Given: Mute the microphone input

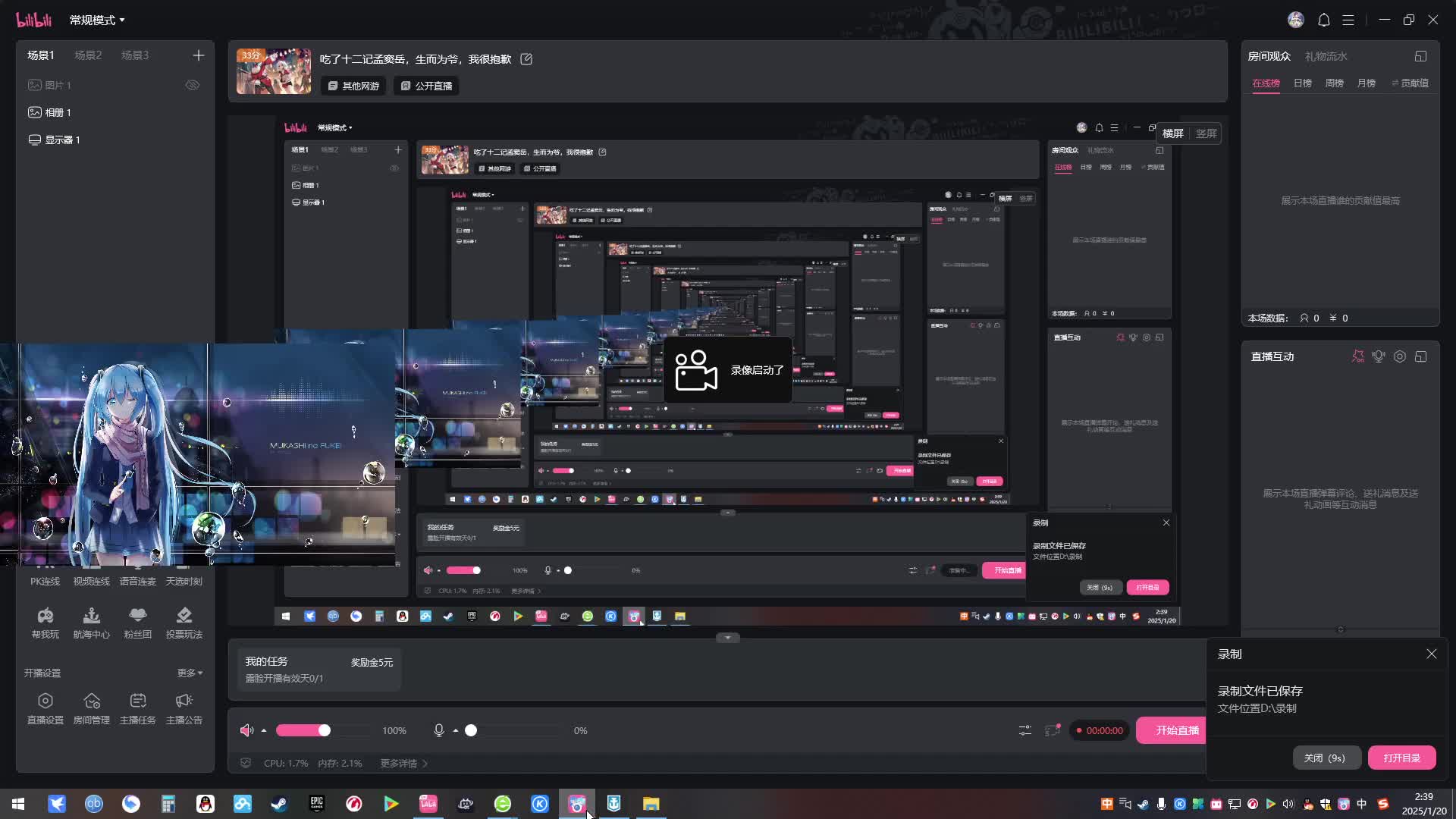Looking at the screenshot, I should 438,730.
